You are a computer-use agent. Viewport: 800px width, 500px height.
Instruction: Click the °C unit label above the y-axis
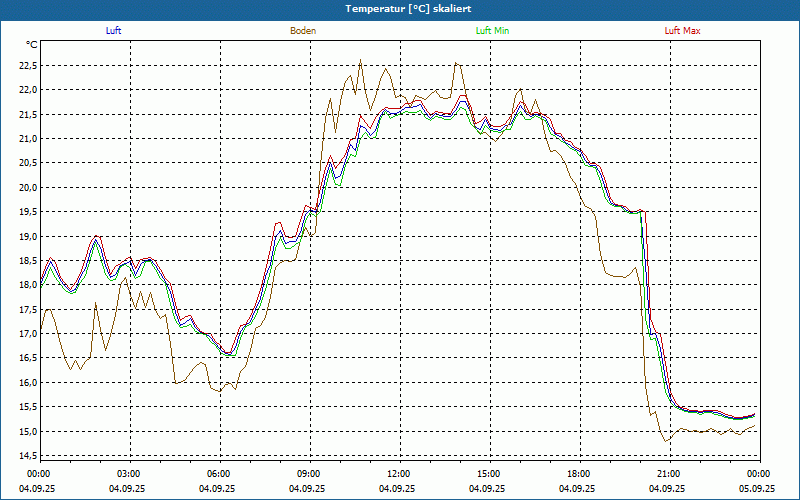pos(32,45)
